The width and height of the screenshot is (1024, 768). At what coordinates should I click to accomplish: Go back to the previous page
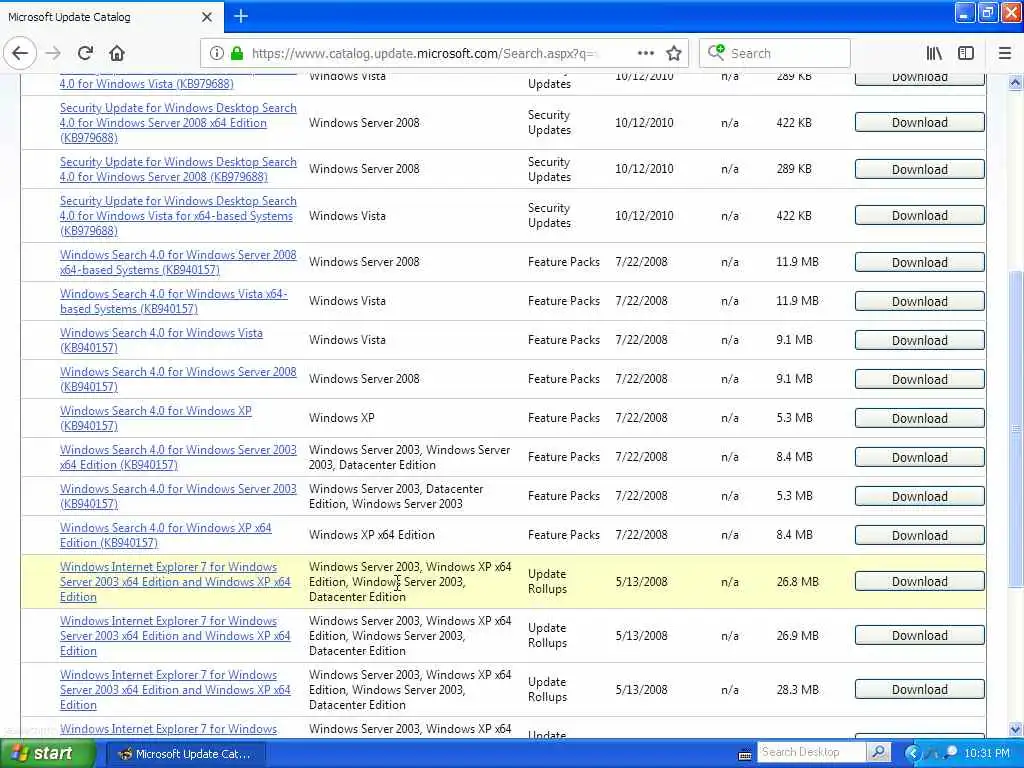pos(20,53)
